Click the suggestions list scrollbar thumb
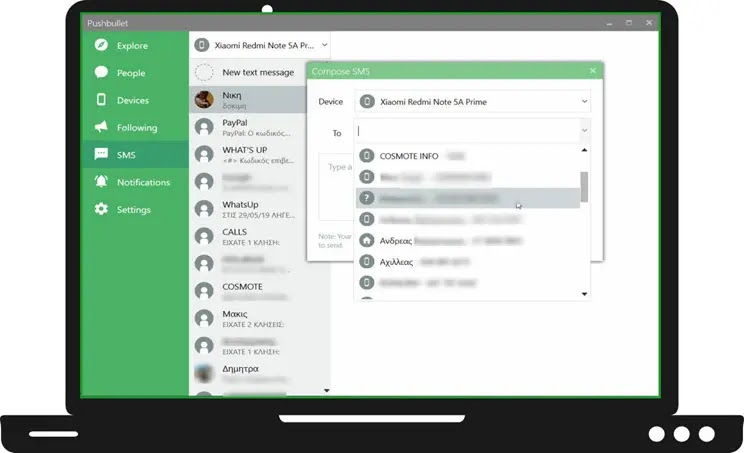Viewport: 744px width, 453px height. 584,186
